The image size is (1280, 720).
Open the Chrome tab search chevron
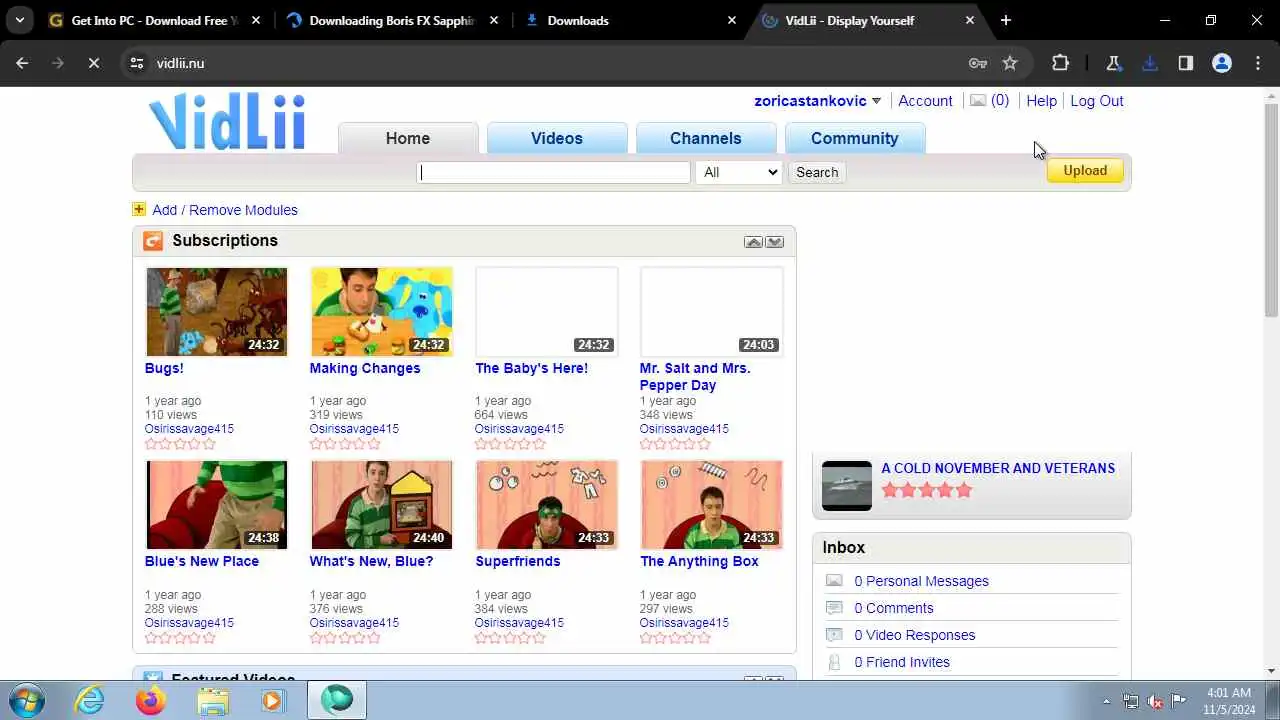pyautogui.click(x=19, y=20)
